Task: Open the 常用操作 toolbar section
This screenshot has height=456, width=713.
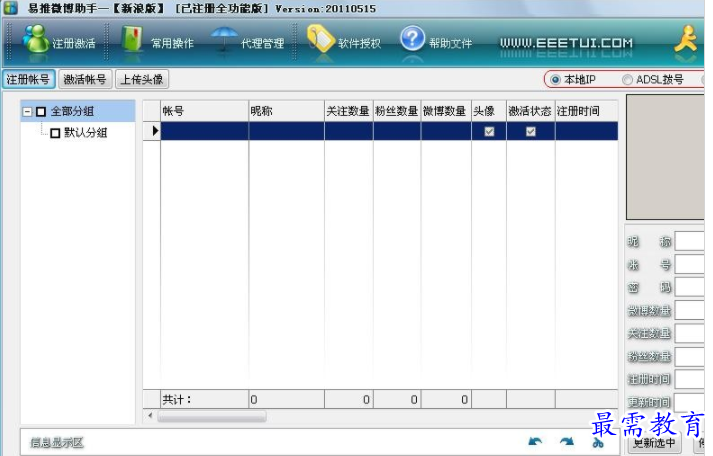Action: [157, 43]
